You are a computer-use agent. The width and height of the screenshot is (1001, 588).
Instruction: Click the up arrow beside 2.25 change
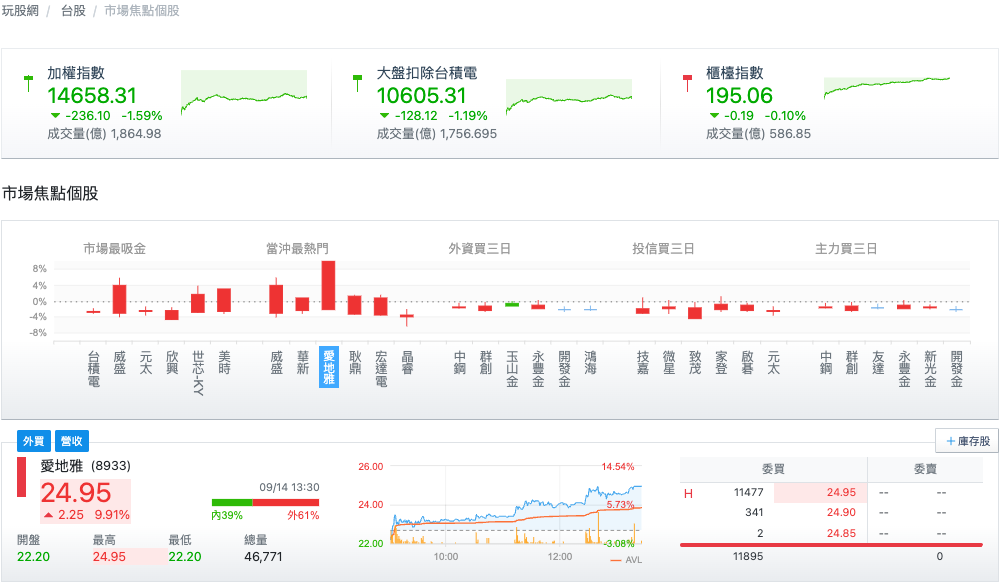[x=49, y=515]
